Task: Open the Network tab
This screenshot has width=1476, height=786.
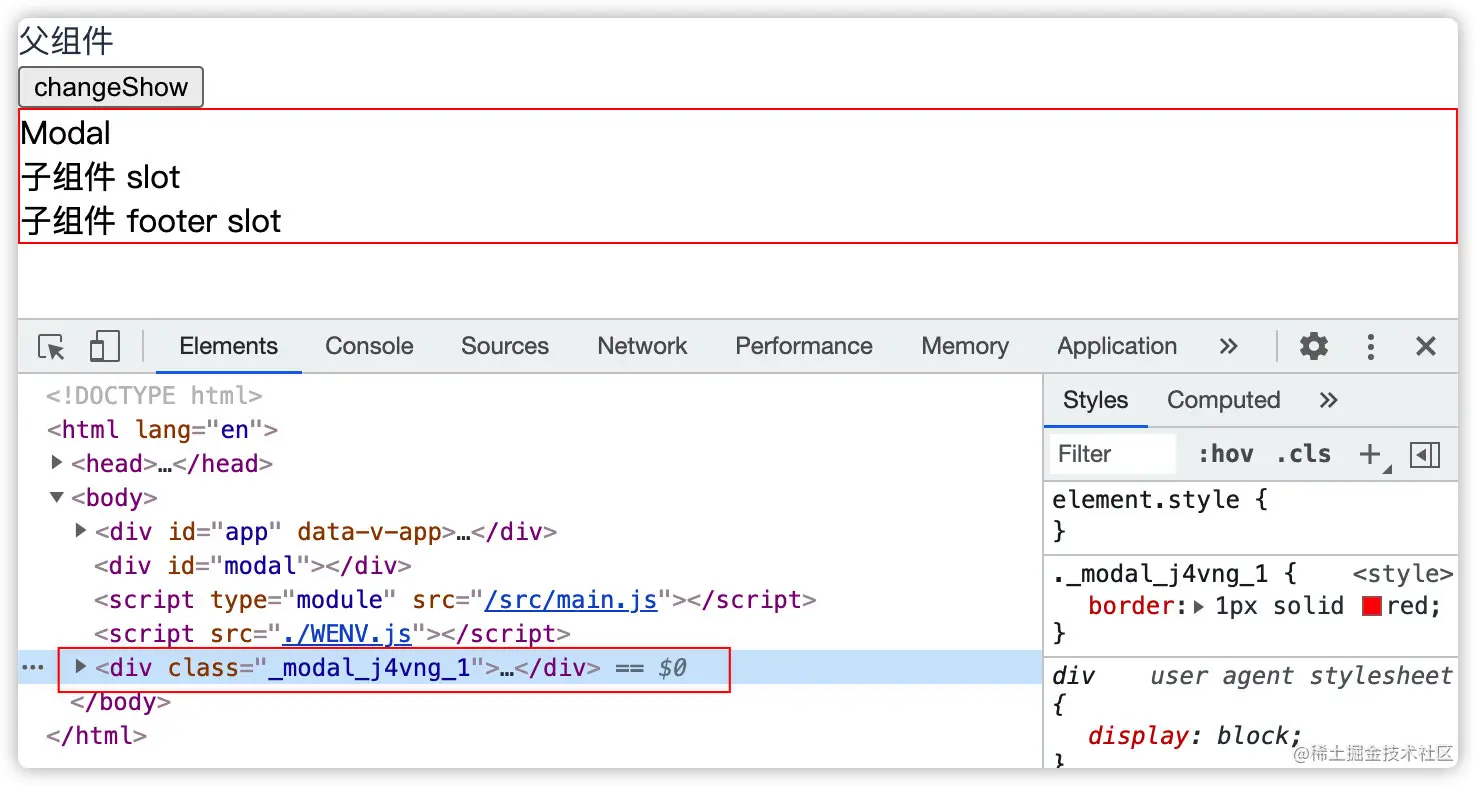Action: [642, 347]
